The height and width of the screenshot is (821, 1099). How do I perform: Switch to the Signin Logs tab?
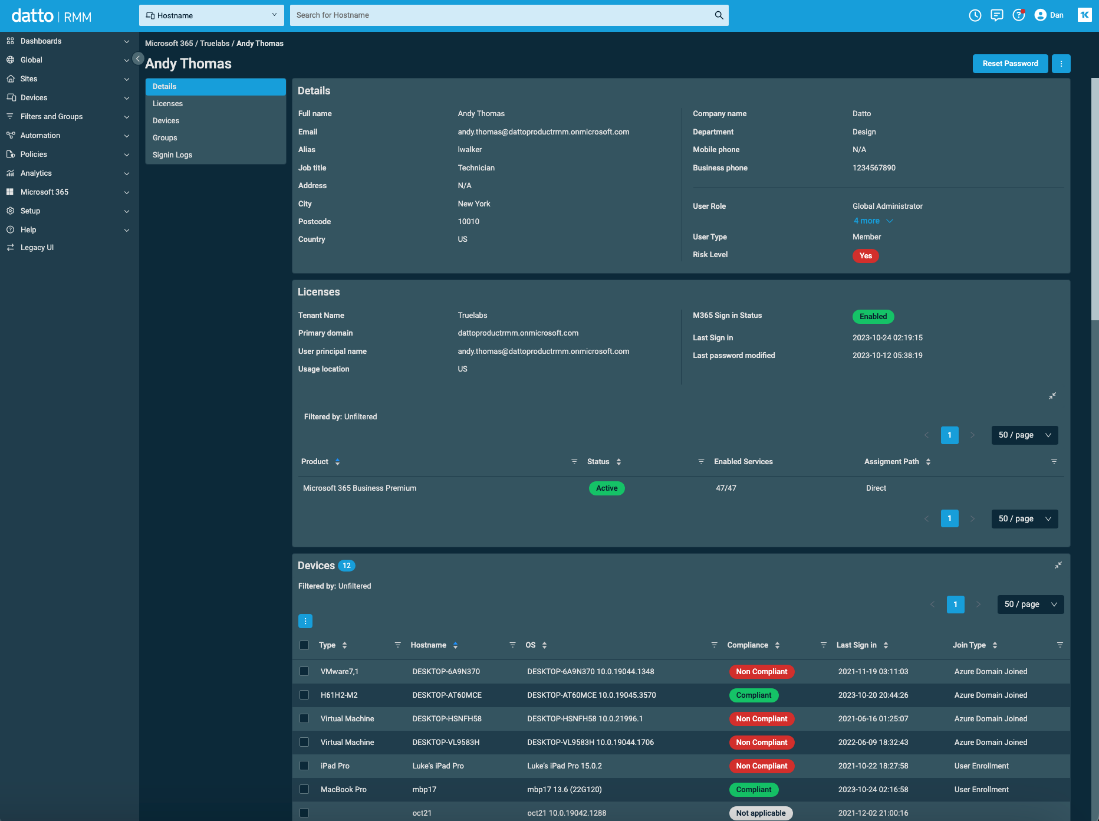point(215,155)
